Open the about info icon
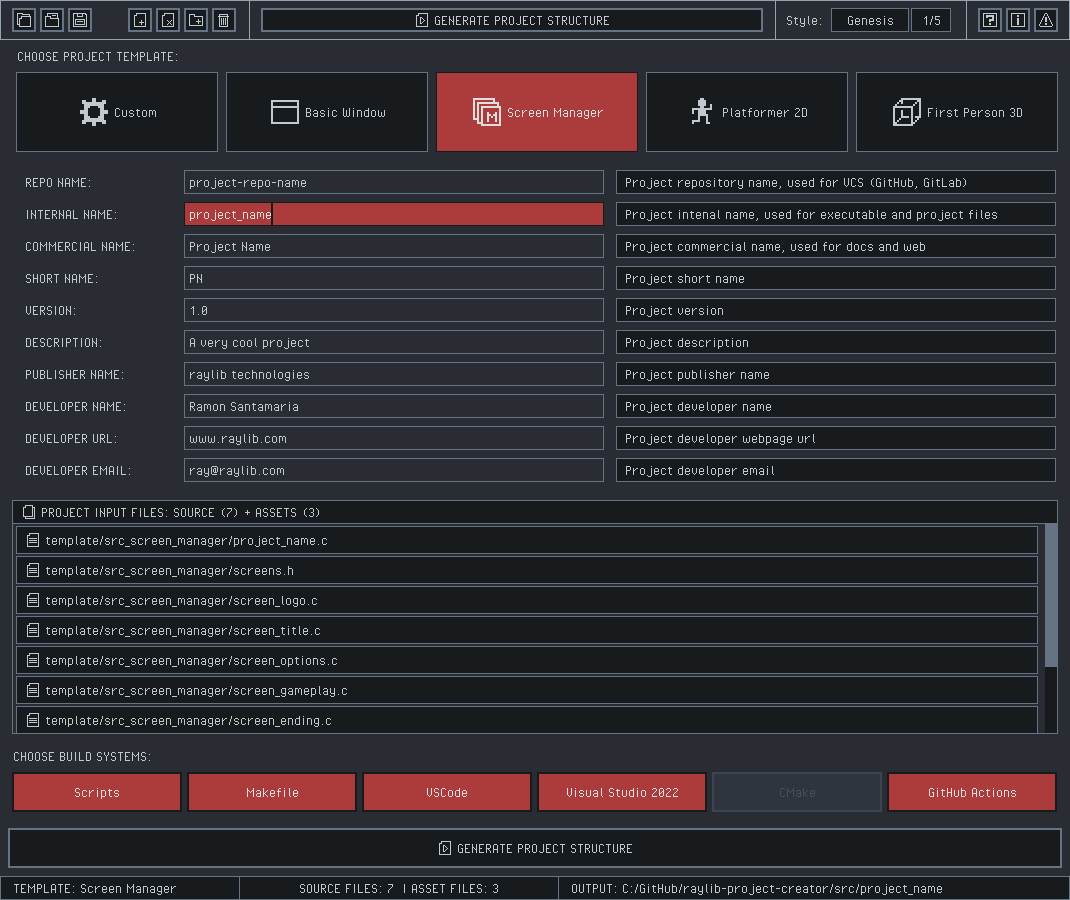Screen dimensions: 1070x900 (1018, 20)
